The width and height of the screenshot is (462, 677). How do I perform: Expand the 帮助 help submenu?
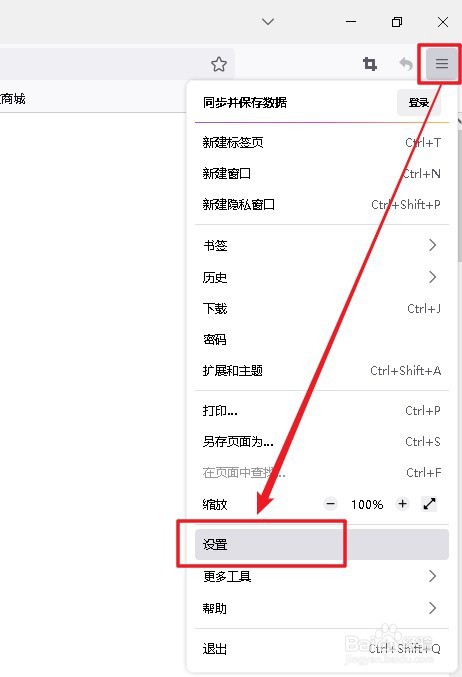coord(322,608)
